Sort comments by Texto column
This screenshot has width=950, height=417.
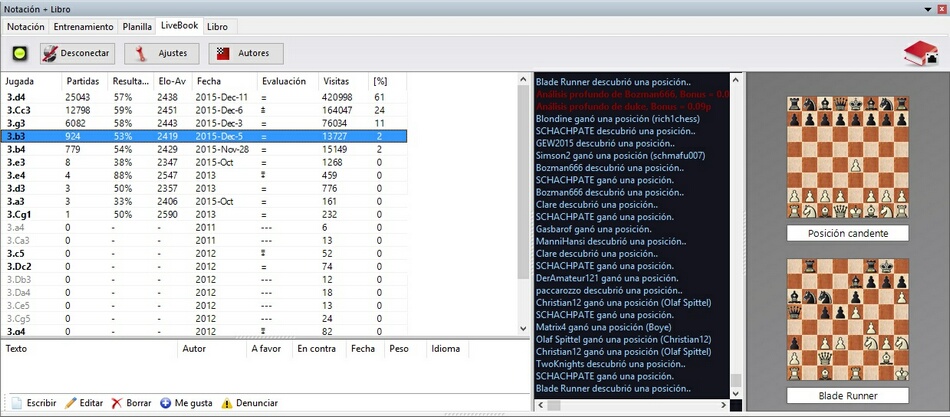coord(90,349)
